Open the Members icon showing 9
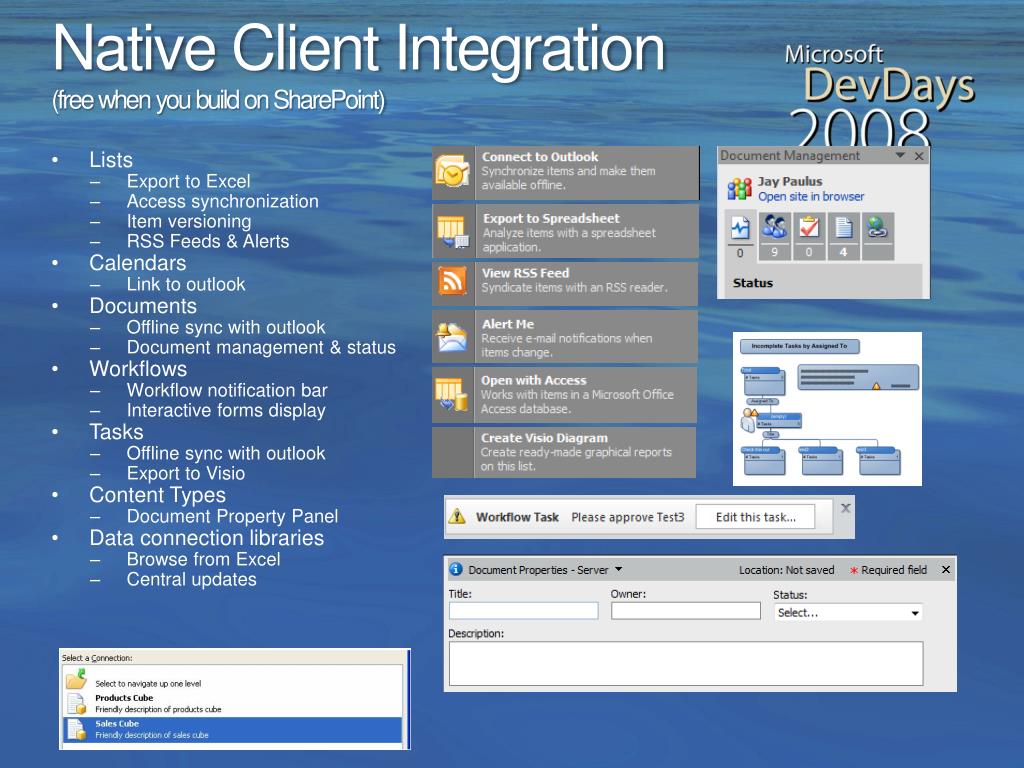 (775, 228)
